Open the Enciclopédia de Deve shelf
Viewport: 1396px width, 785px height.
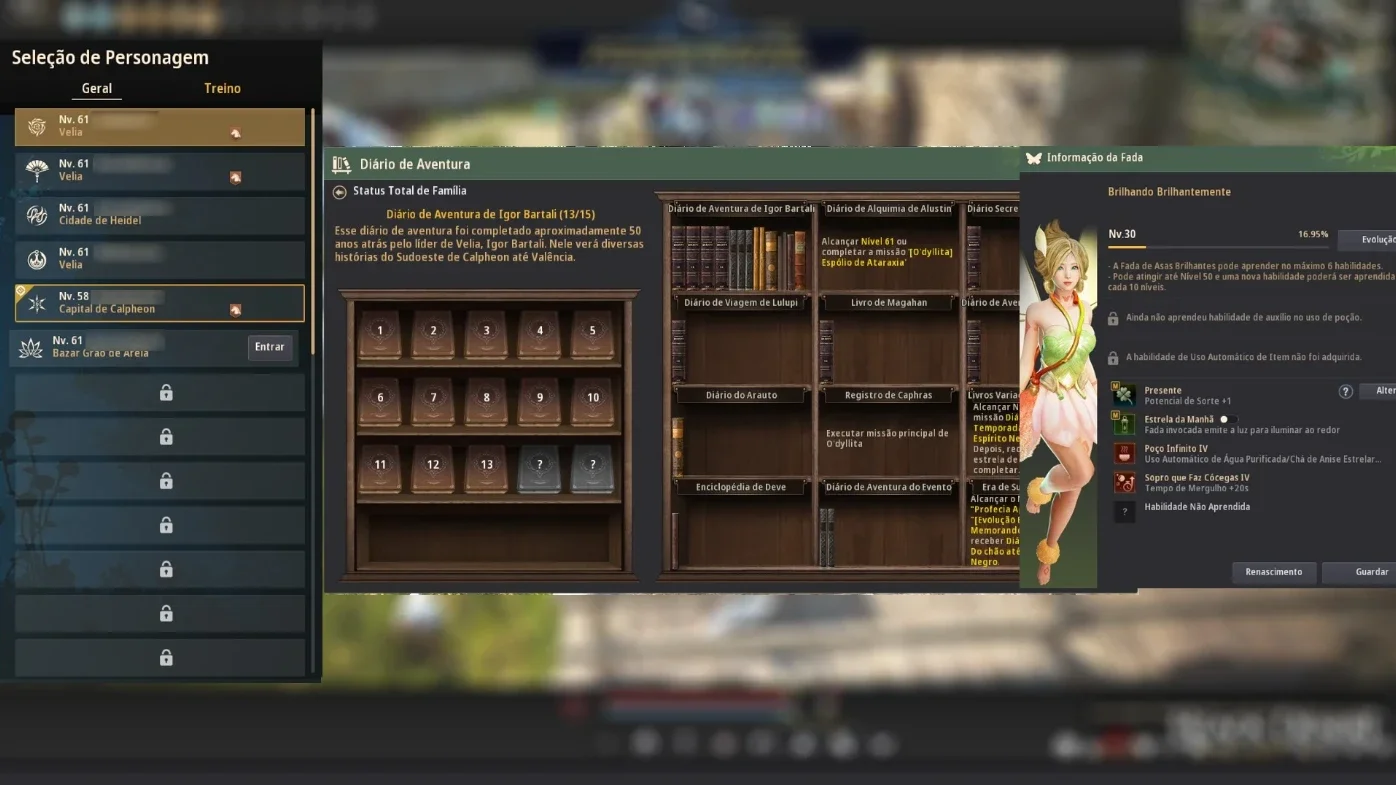(x=741, y=525)
